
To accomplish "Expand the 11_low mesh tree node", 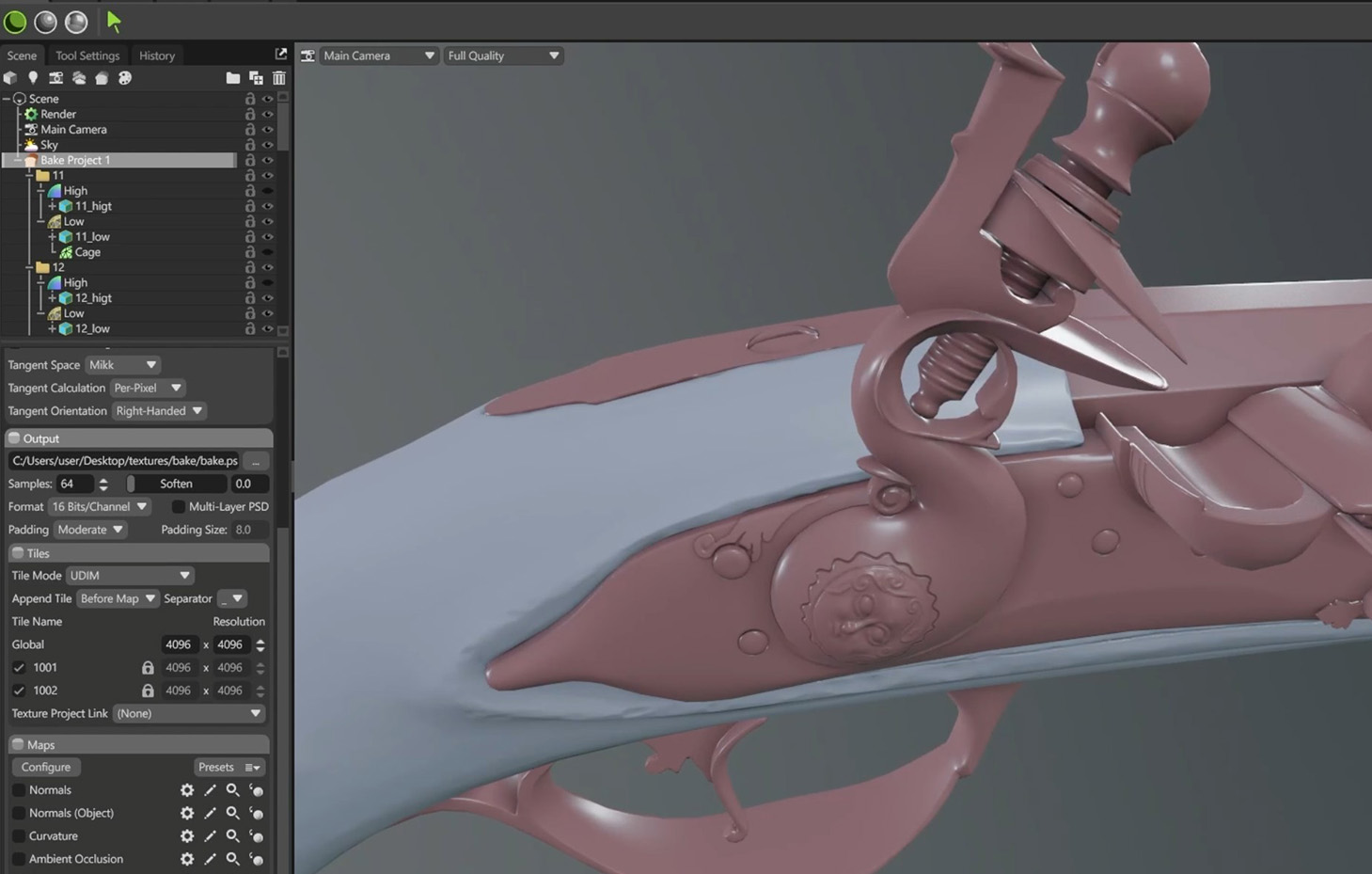I will [53, 237].
